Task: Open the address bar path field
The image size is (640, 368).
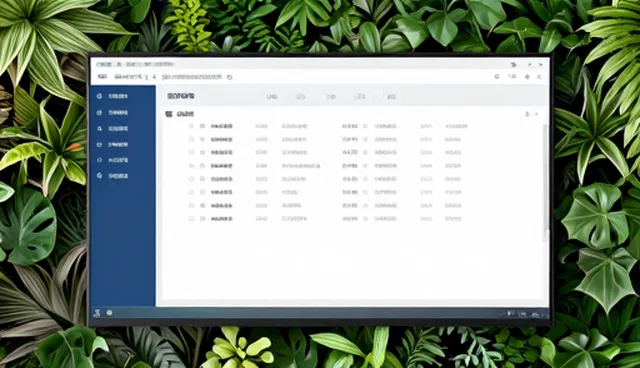Action: tap(191, 77)
